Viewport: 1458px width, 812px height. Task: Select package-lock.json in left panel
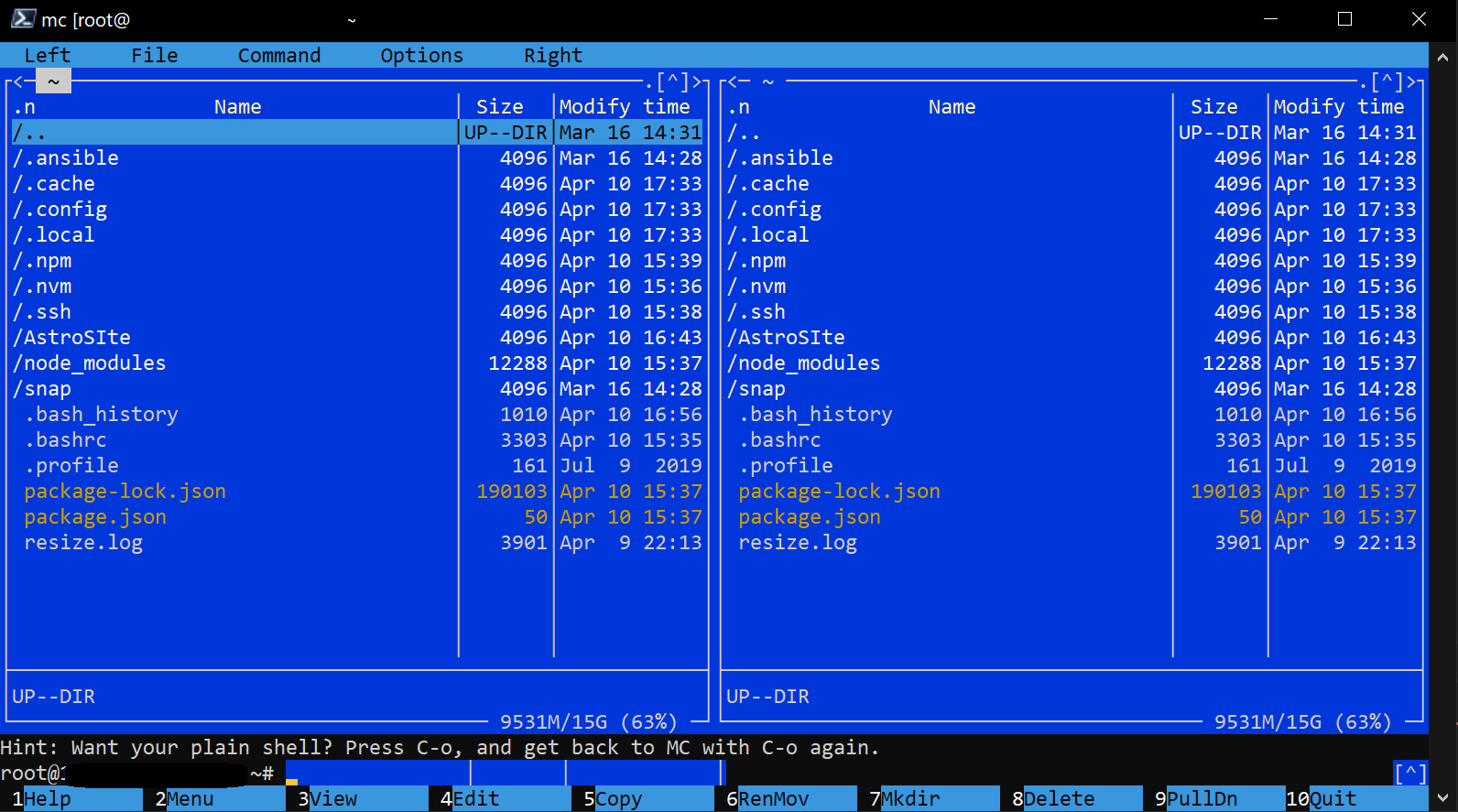[x=357, y=492]
